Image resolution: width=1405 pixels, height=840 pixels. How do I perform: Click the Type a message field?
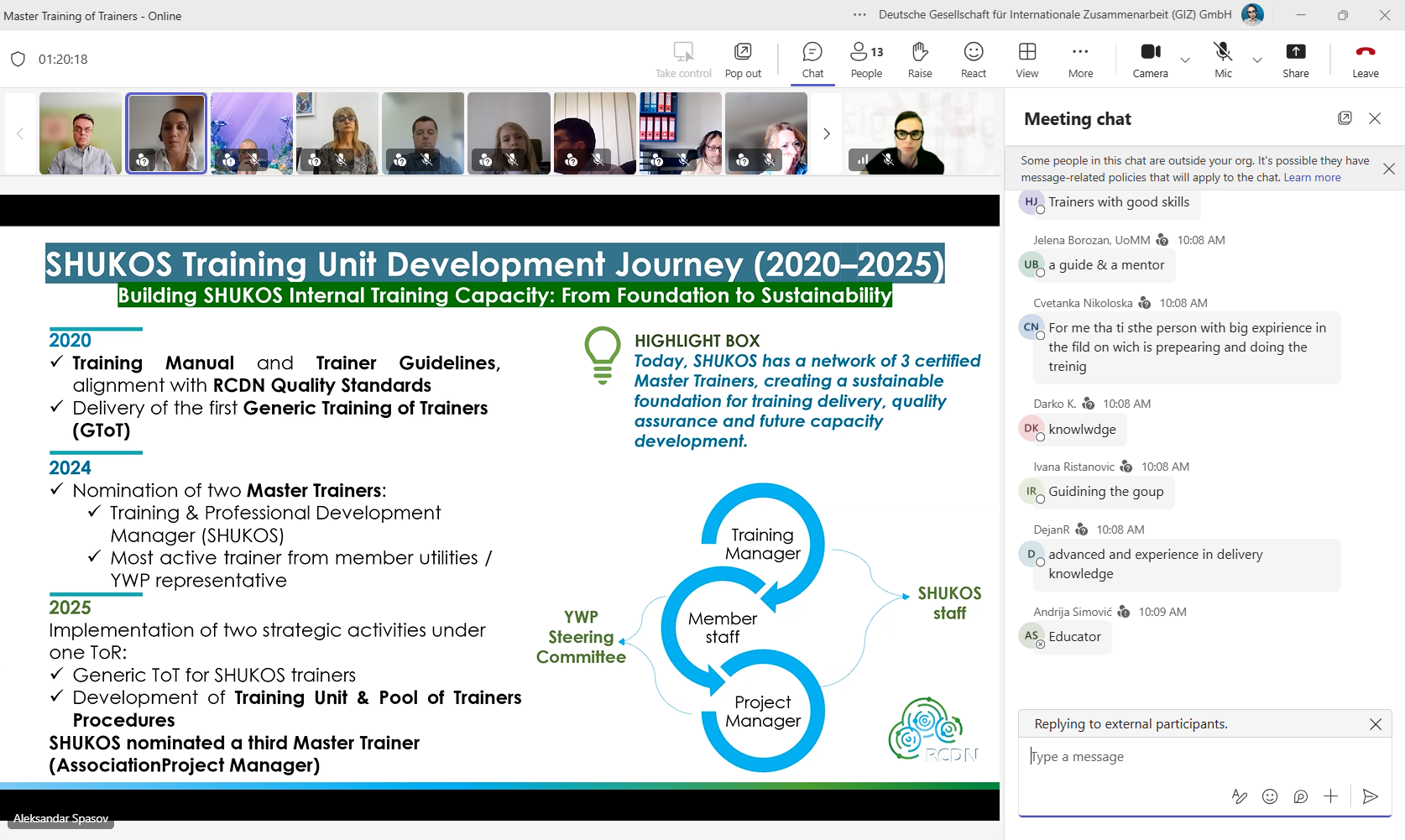click(x=1204, y=757)
